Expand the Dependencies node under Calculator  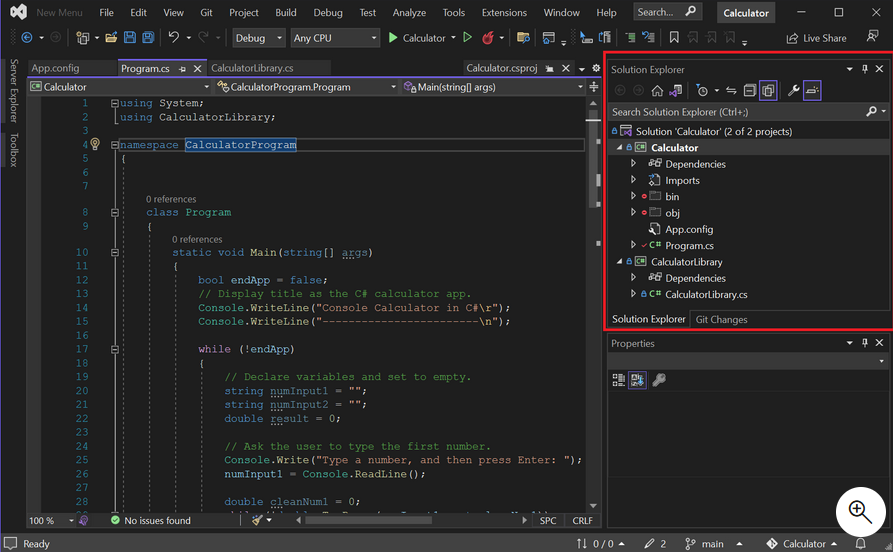pos(634,164)
